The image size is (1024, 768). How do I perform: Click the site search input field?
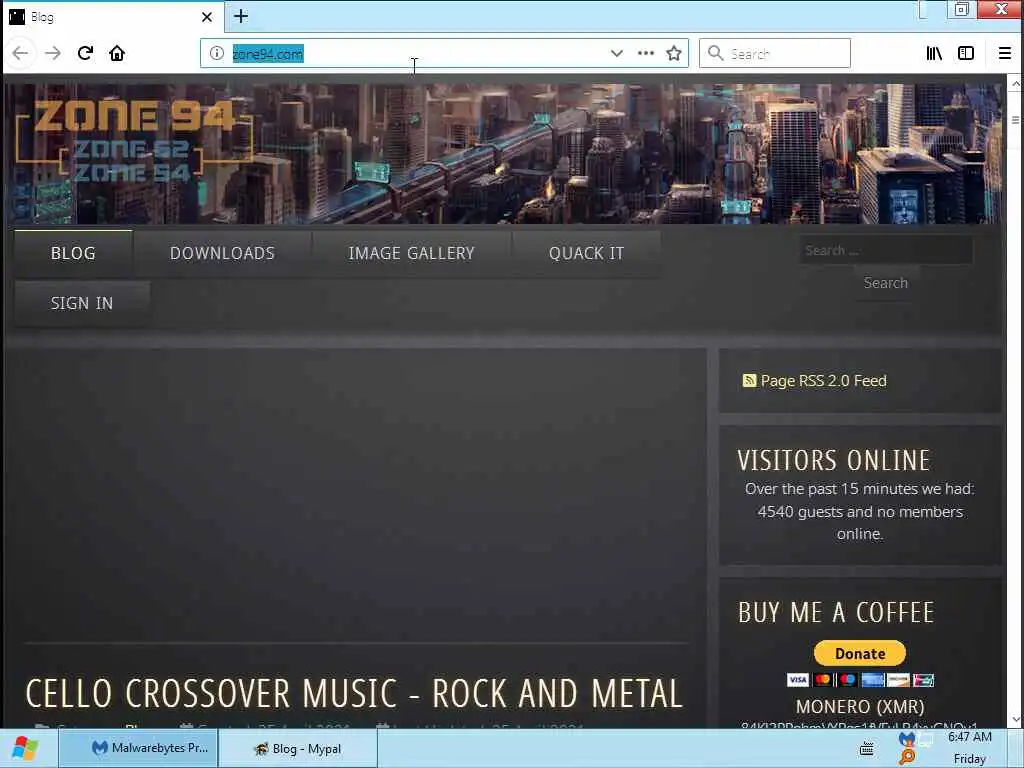pyautogui.click(x=886, y=251)
